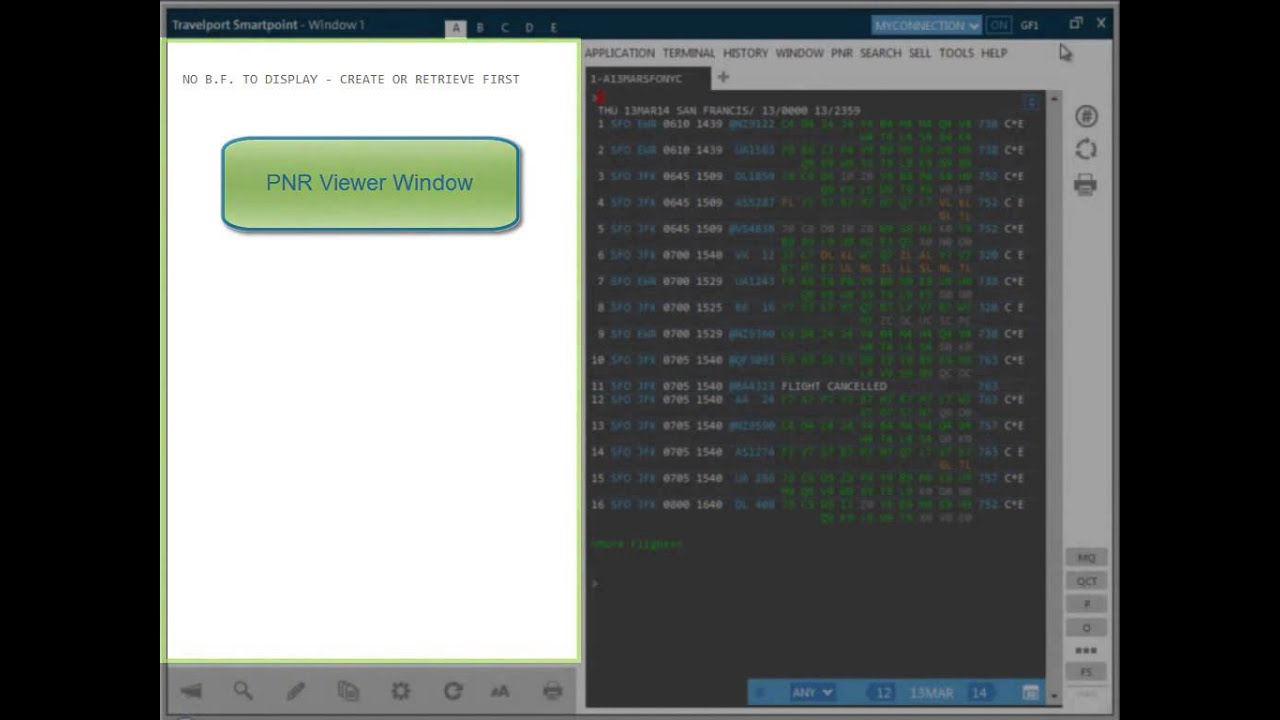Viewport: 1280px width, 720px height.
Task: Open the SELL menu
Action: click(920, 53)
